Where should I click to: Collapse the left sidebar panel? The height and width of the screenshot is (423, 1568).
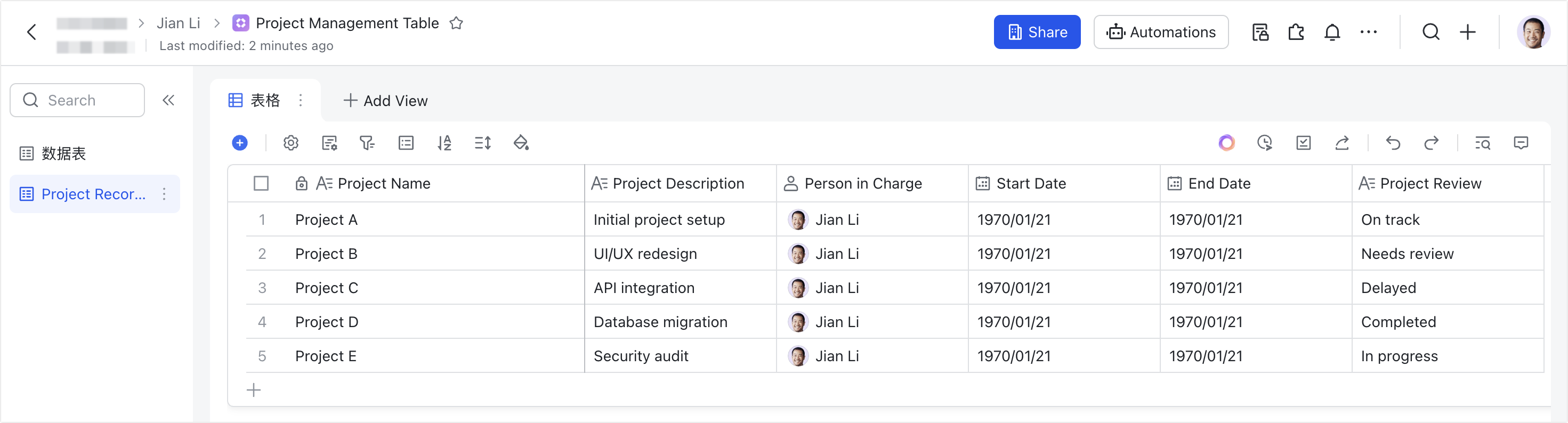168,101
